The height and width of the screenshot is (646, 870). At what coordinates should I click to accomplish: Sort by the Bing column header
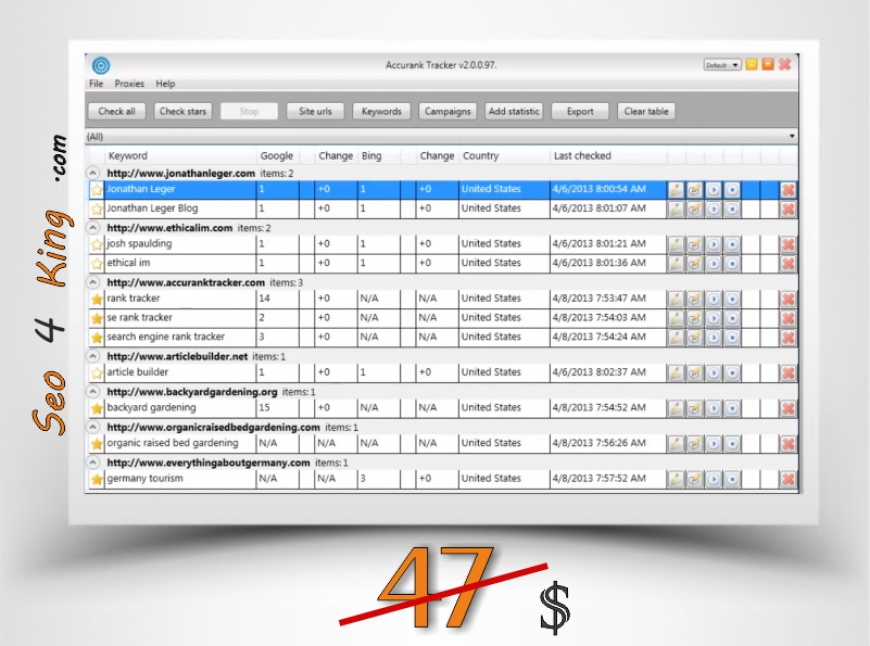(379, 156)
